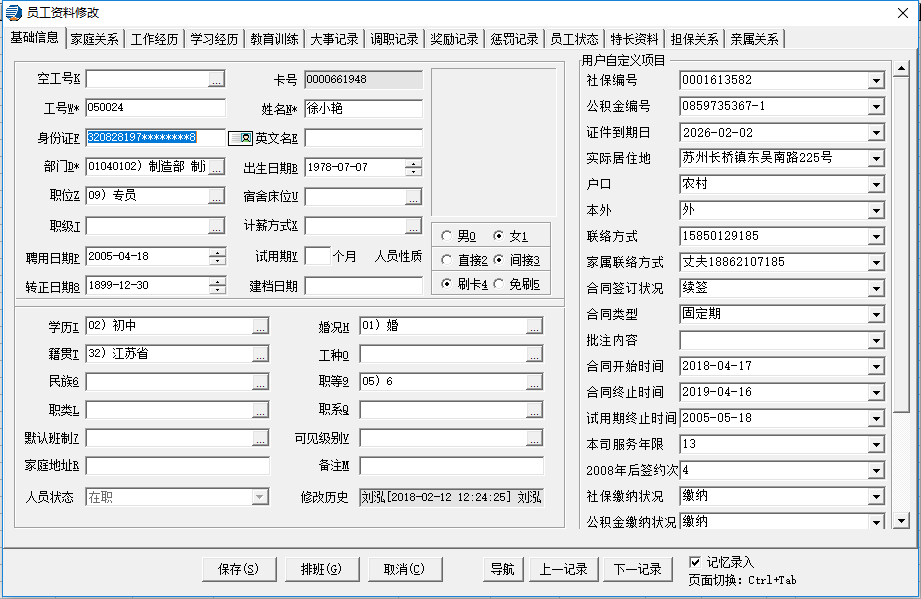Screen dimensions: 921x599
Task: Open the 空工号 lookup ellipsis button
Action: pyautogui.click(x=216, y=79)
